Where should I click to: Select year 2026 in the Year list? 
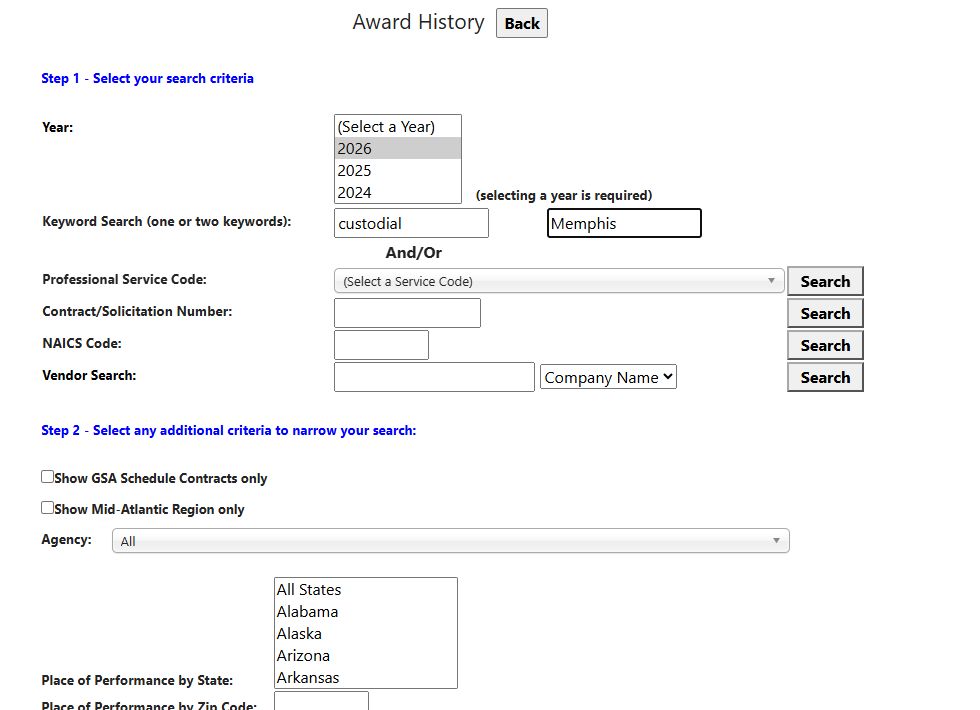pyautogui.click(x=398, y=148)
